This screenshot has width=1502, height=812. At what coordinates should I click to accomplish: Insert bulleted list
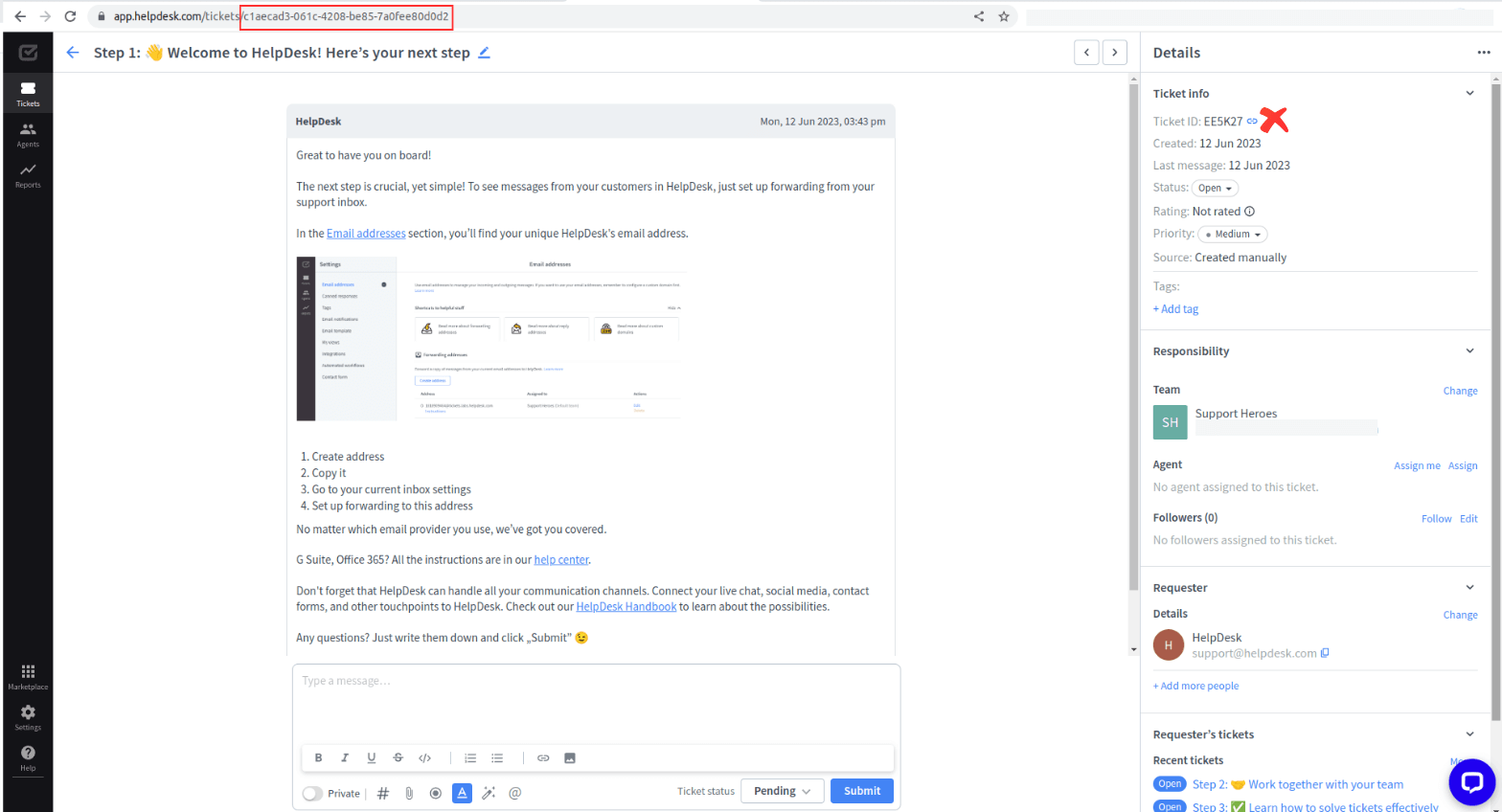[x=497, y=758]
